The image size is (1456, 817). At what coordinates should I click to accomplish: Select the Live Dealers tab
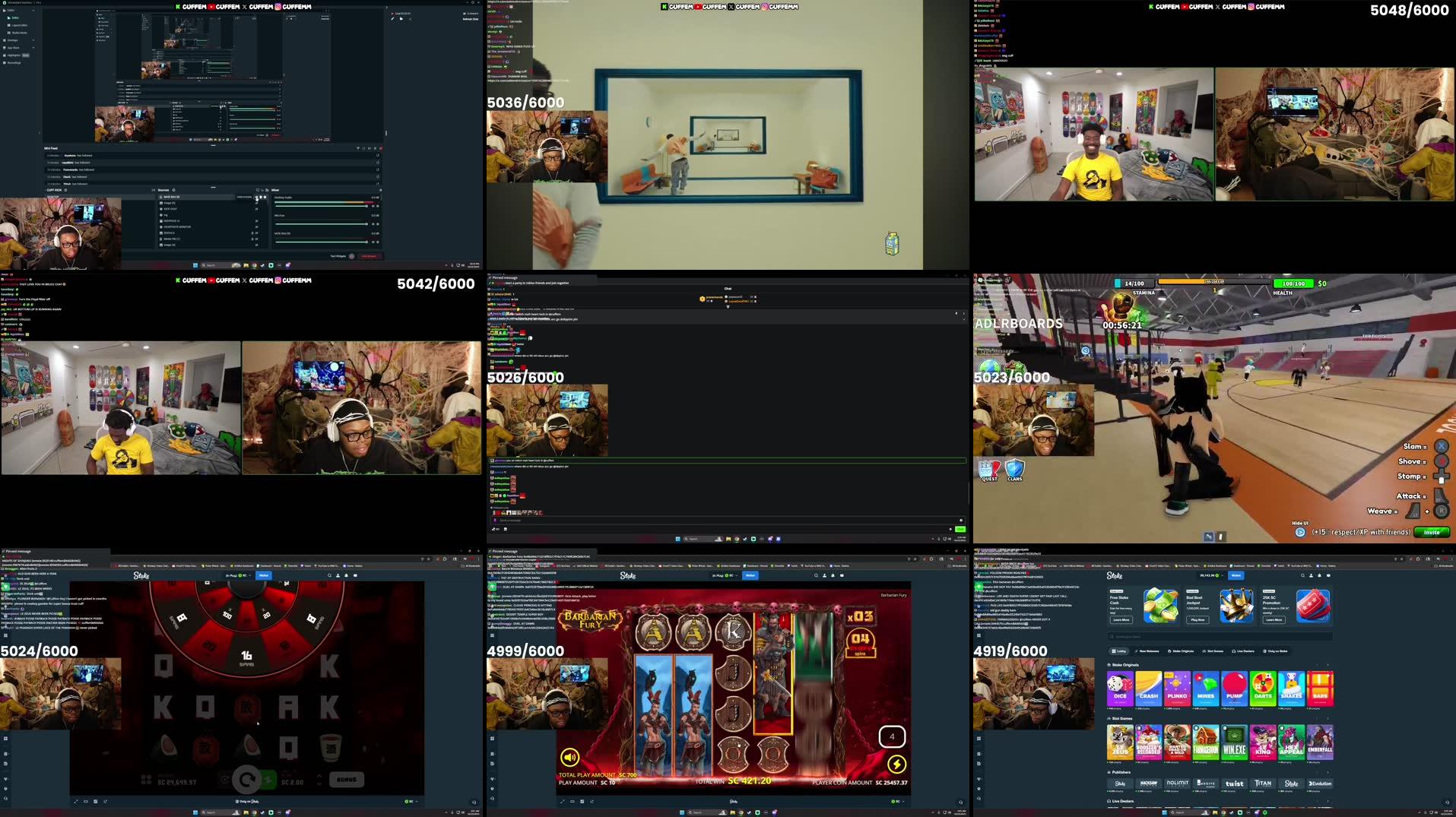pos(1244,651)
